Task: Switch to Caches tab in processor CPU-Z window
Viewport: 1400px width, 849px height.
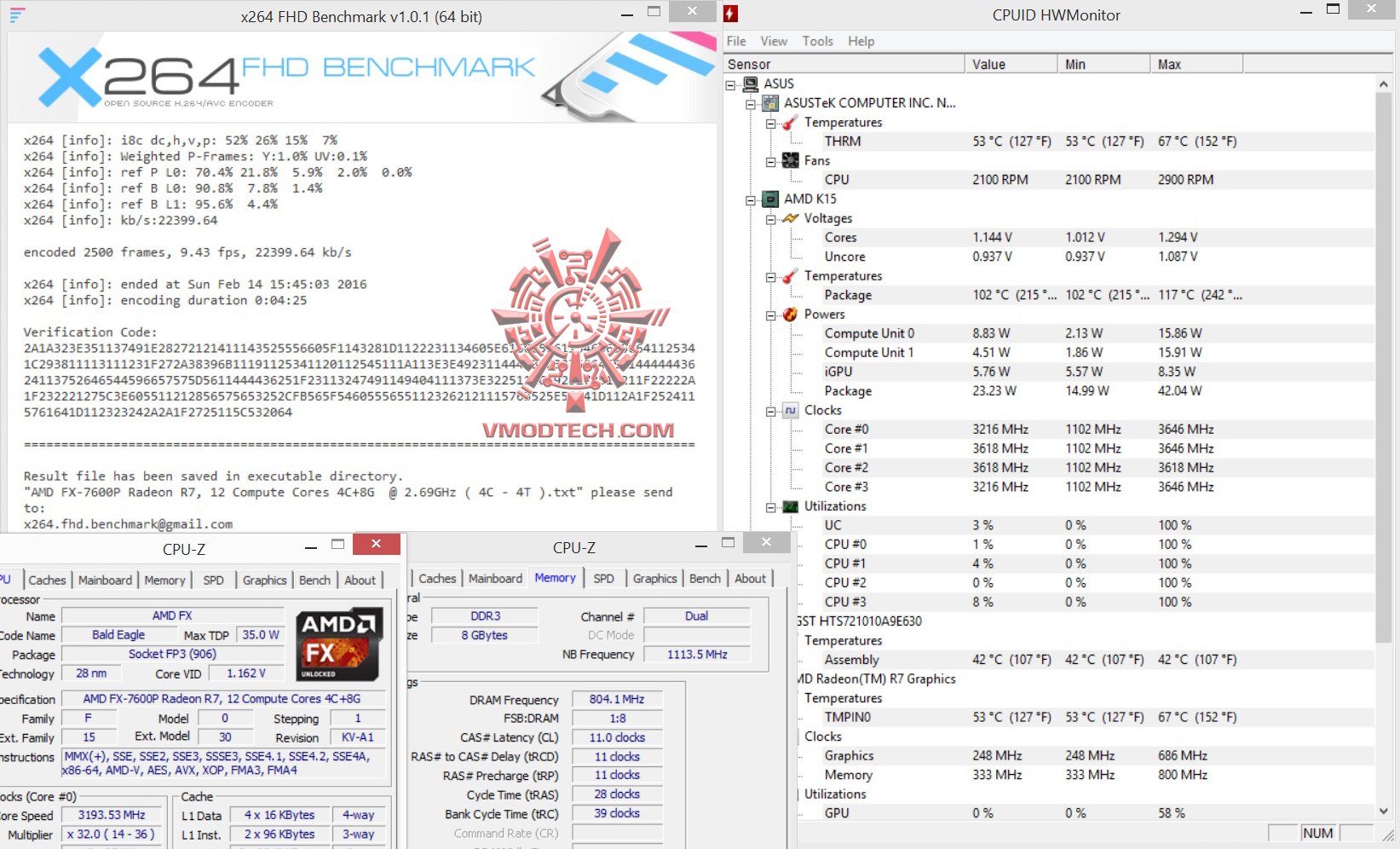Action: pyautogui.click(x=47, y=580)
